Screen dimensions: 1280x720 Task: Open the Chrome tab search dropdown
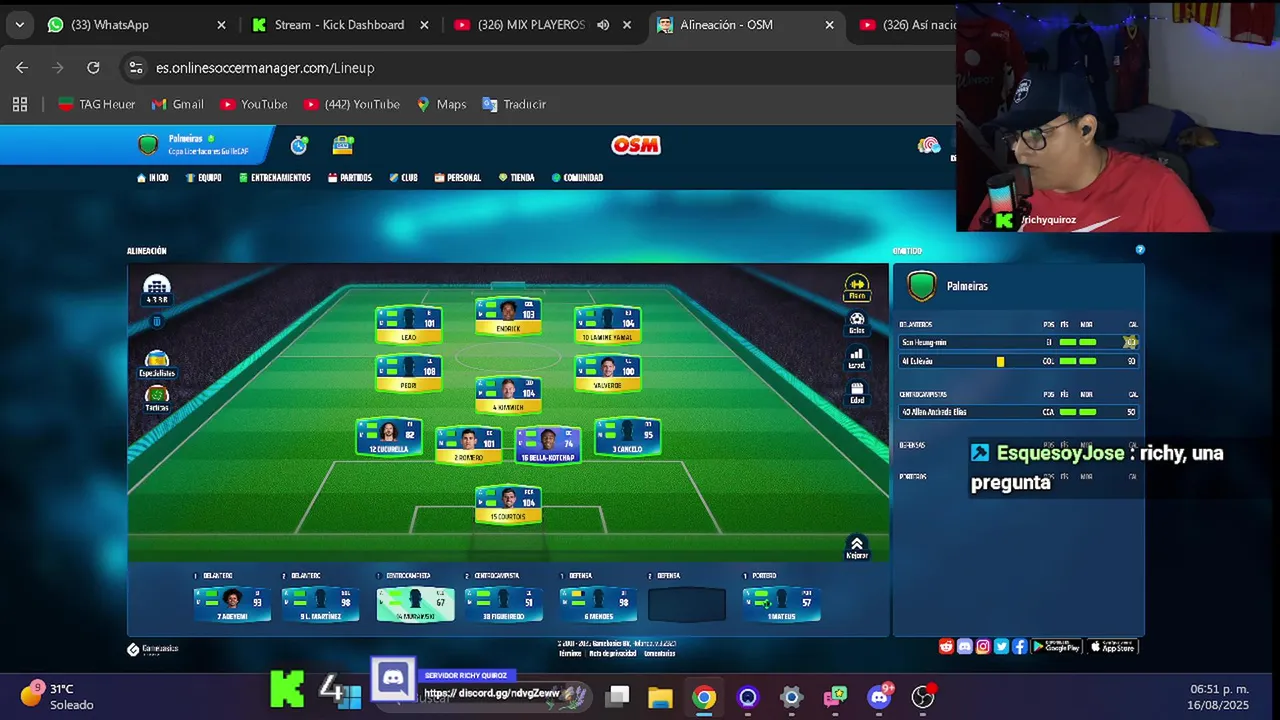point(20,25)
